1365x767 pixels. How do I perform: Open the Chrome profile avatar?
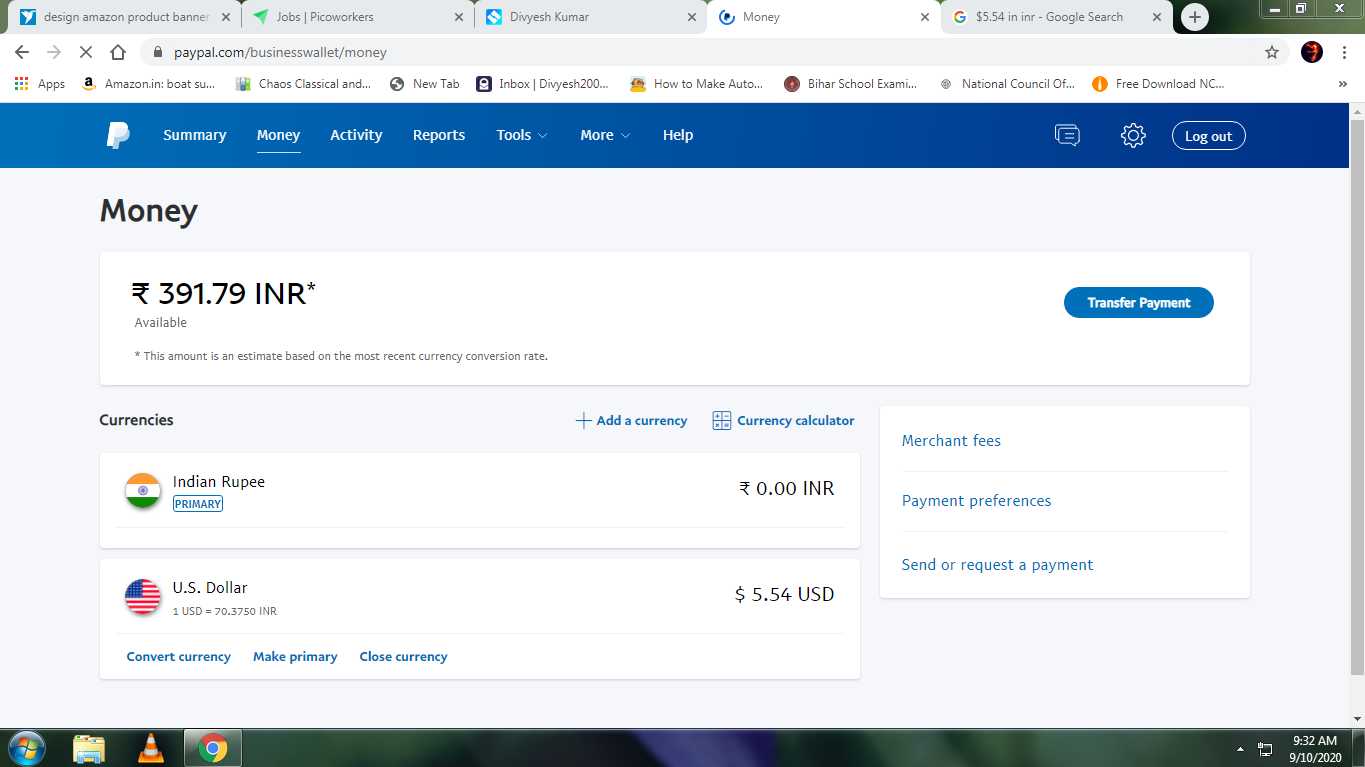pos(1312,52)
